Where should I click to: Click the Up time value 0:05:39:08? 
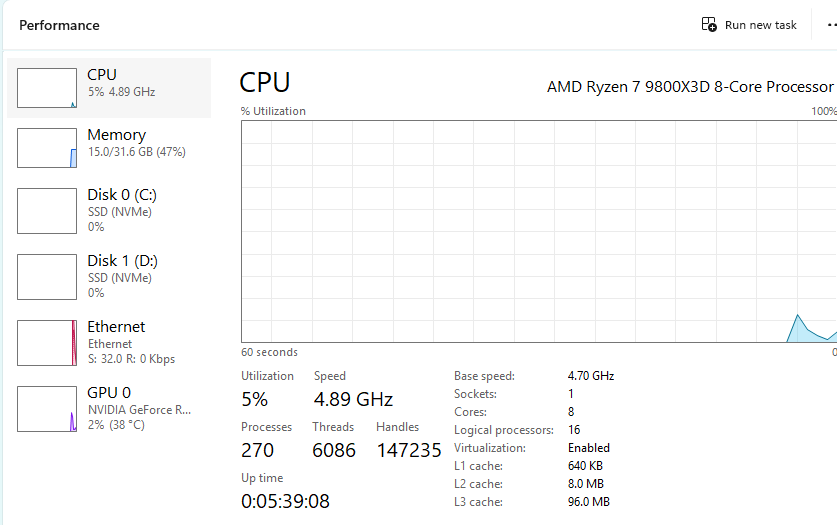point(285,501)
